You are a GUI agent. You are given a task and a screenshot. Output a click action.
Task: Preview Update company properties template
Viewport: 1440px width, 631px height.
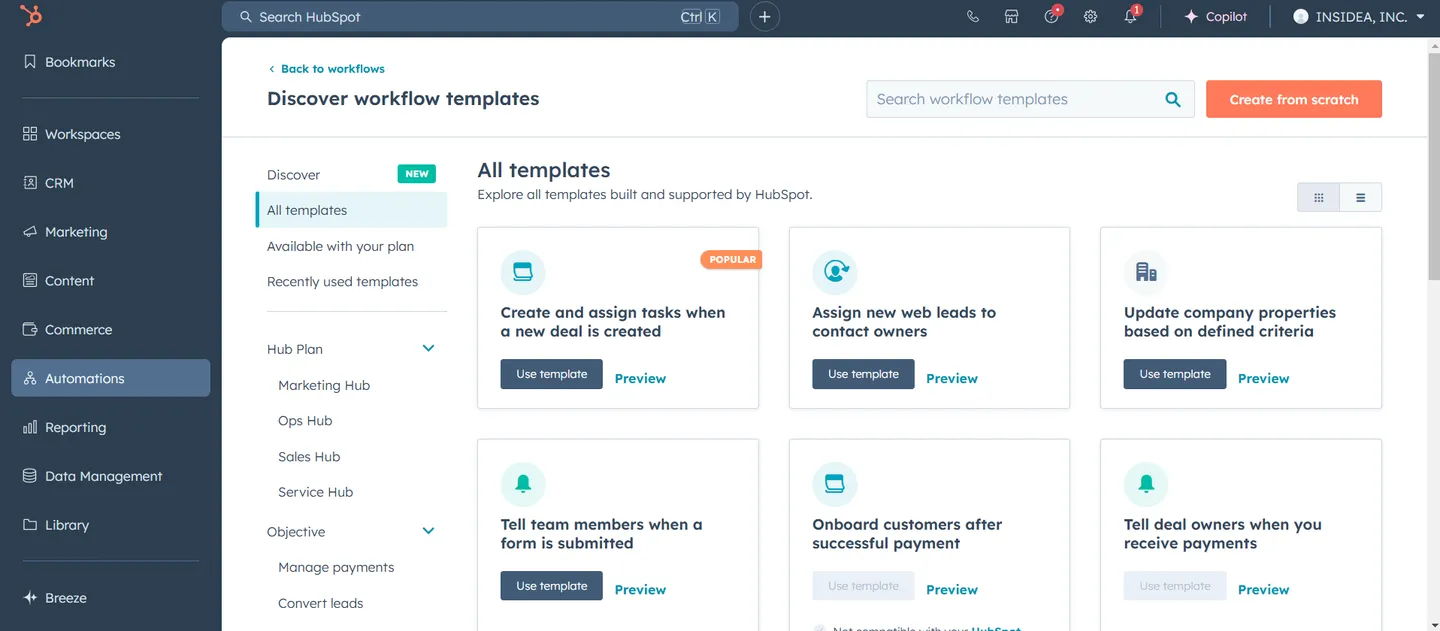click(x=1264, y=378)
